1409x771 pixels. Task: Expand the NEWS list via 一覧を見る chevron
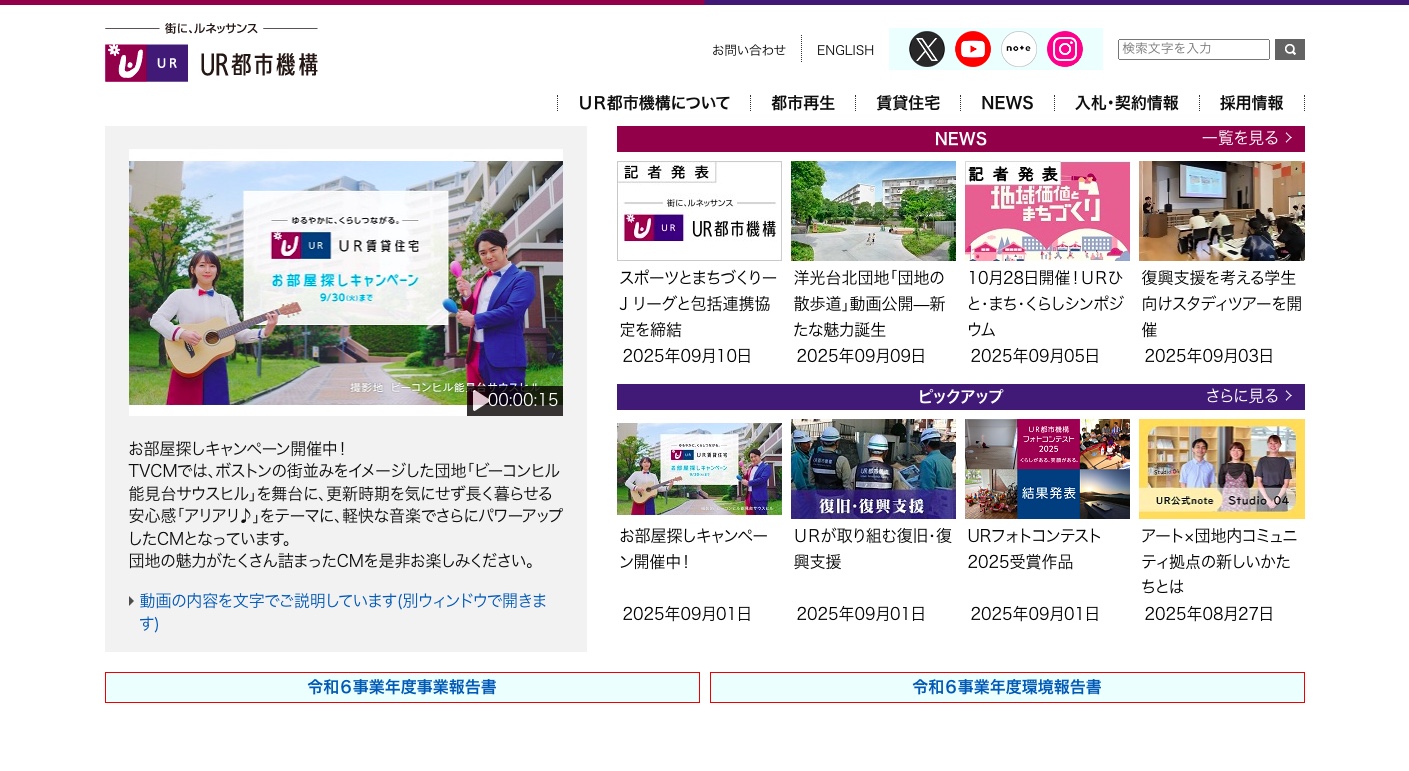1247,138
